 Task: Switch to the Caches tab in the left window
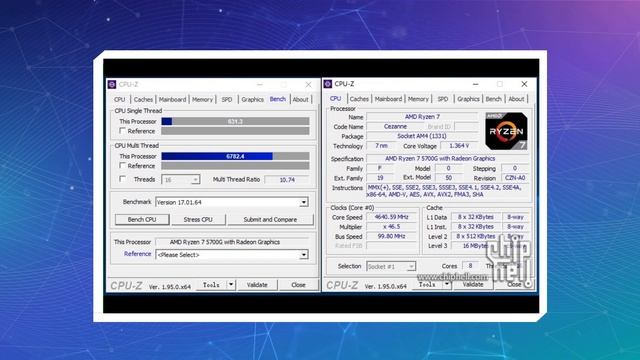click(x=143, y=100)
